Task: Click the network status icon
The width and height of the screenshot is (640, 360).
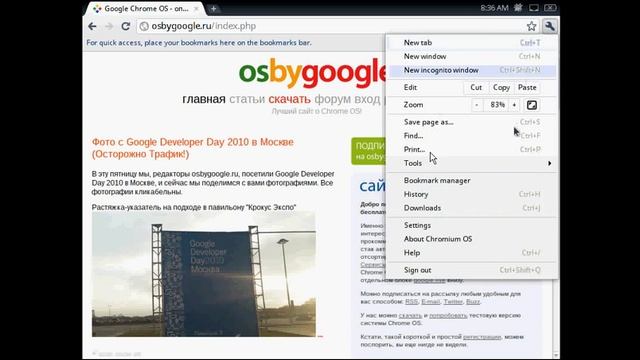Action: tap(533, 8)
